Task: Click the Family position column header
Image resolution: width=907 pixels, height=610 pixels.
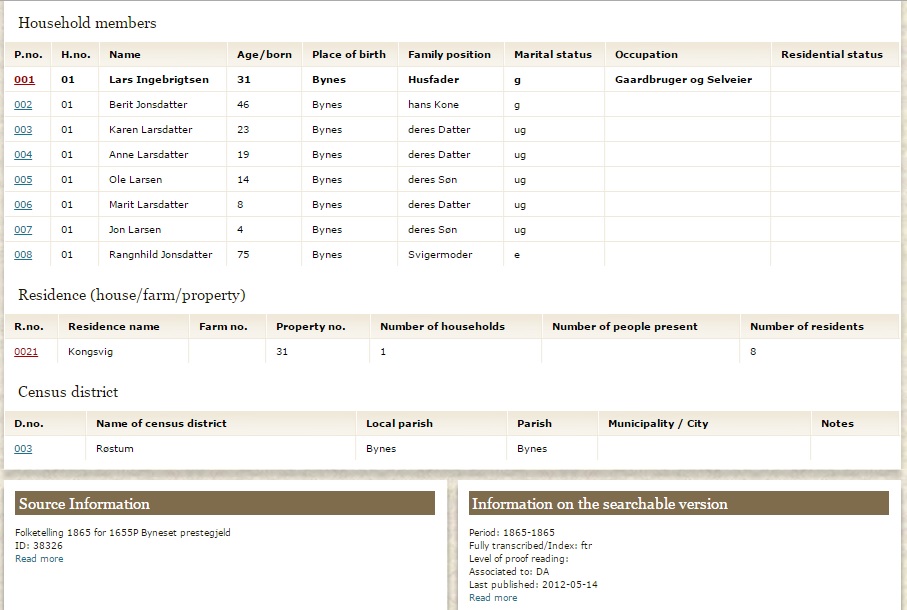Action: tap(449, 54)
